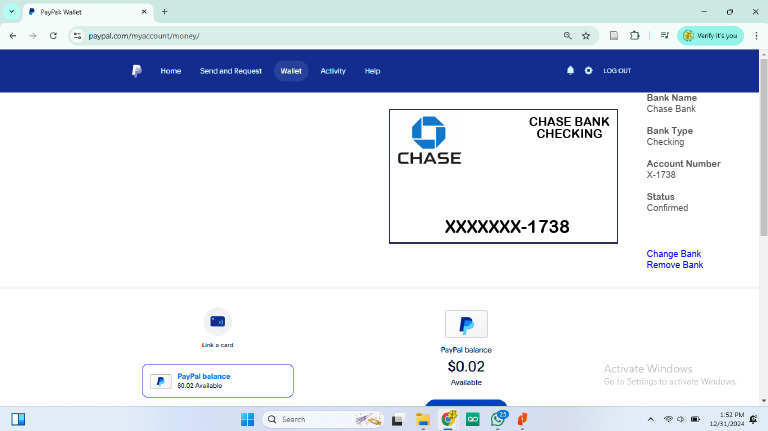The height and width of the screenshot is (431, 768).
Task: Click the $0.02 balance amount
Action: point(466,366)
